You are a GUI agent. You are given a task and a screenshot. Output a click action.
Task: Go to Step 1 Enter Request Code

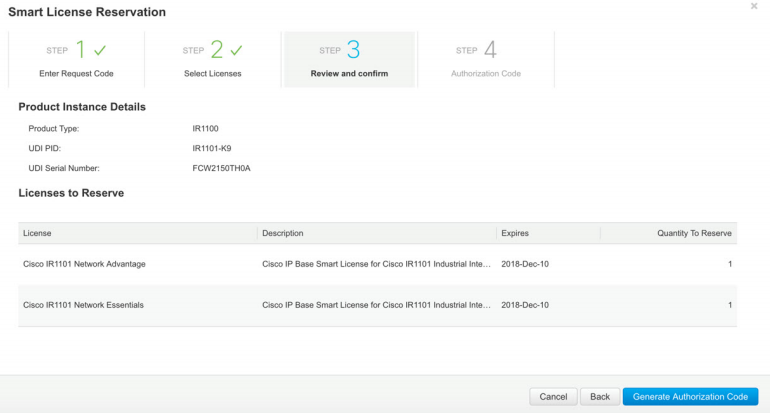tap(76, 59)
